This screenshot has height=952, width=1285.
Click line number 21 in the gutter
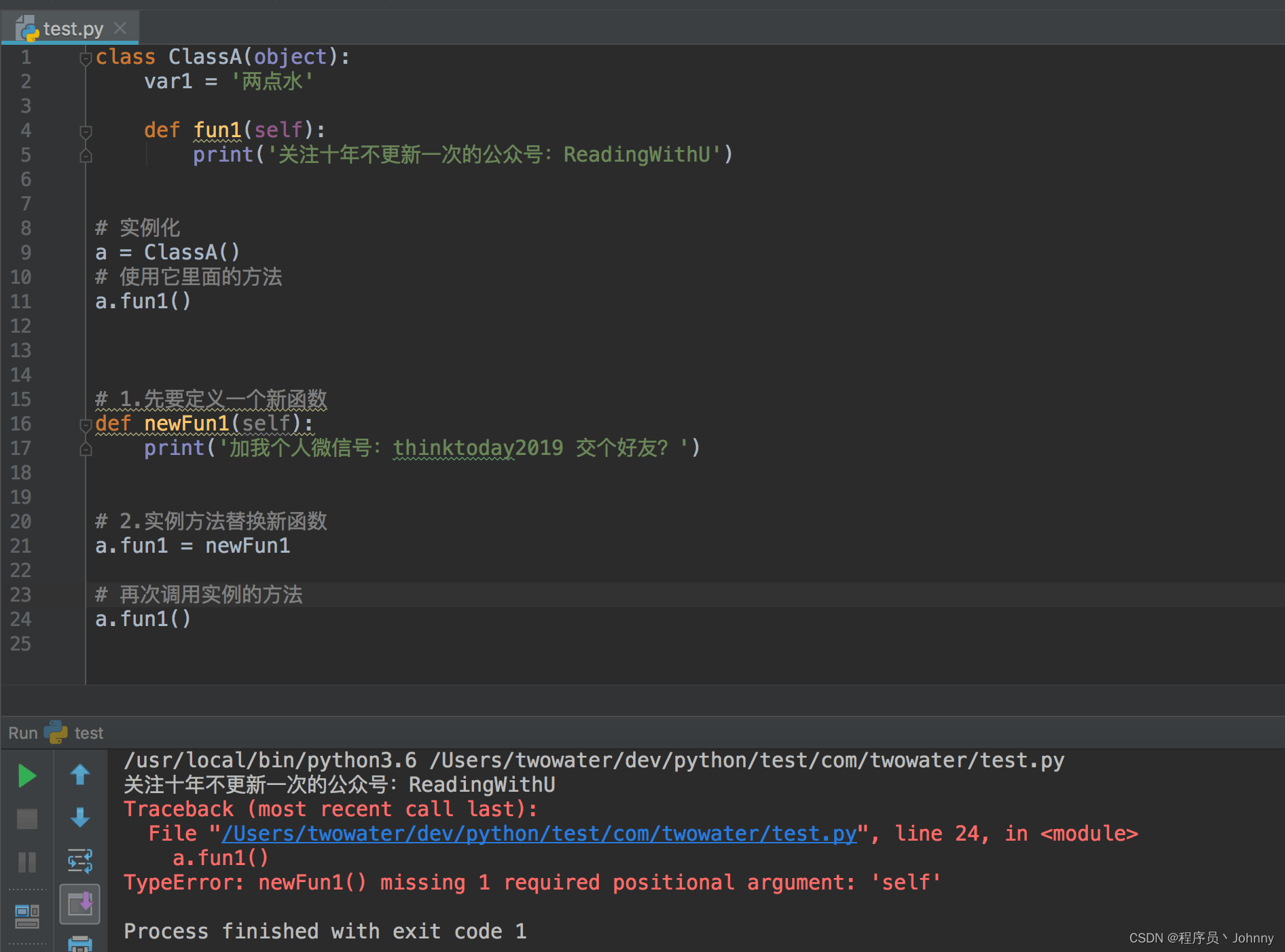click(x=21, y=546)
